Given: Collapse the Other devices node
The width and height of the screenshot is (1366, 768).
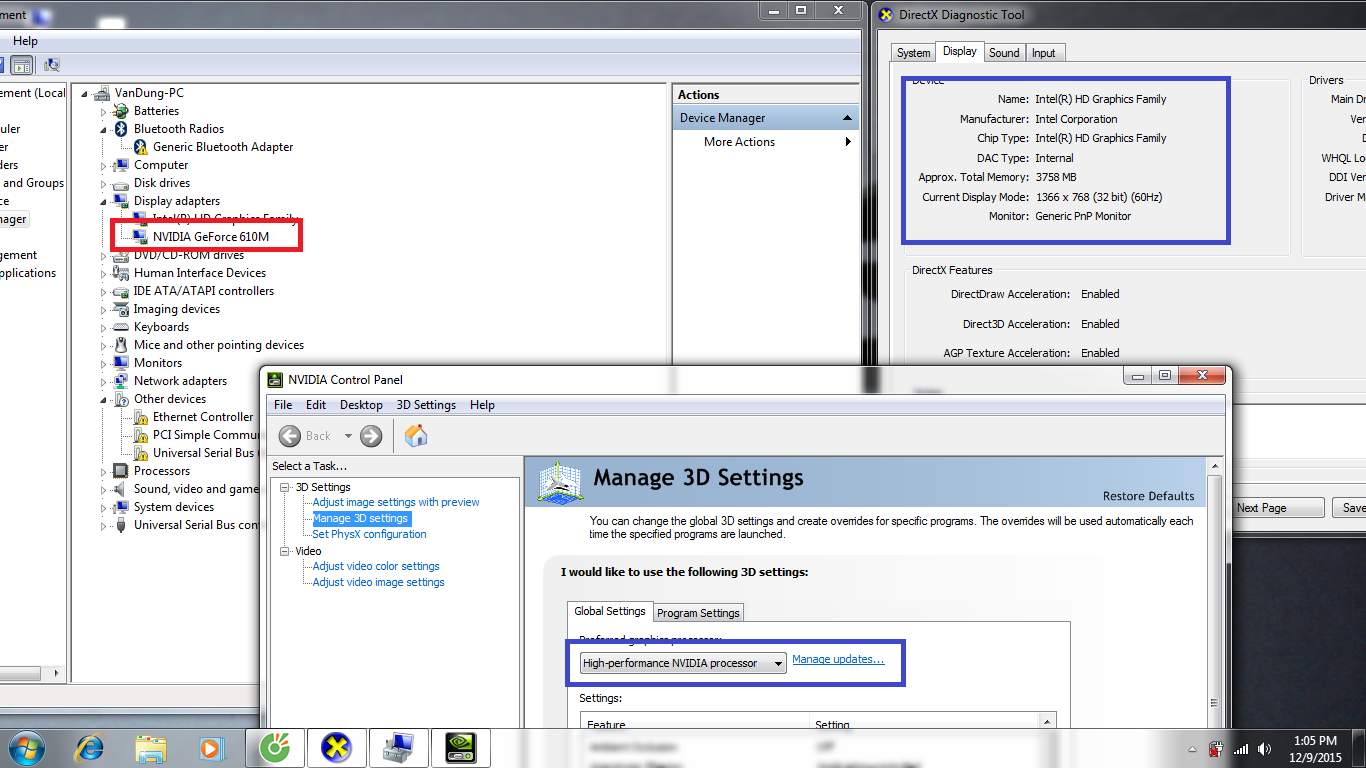Looking at the screenshot, I should (103, 399).
